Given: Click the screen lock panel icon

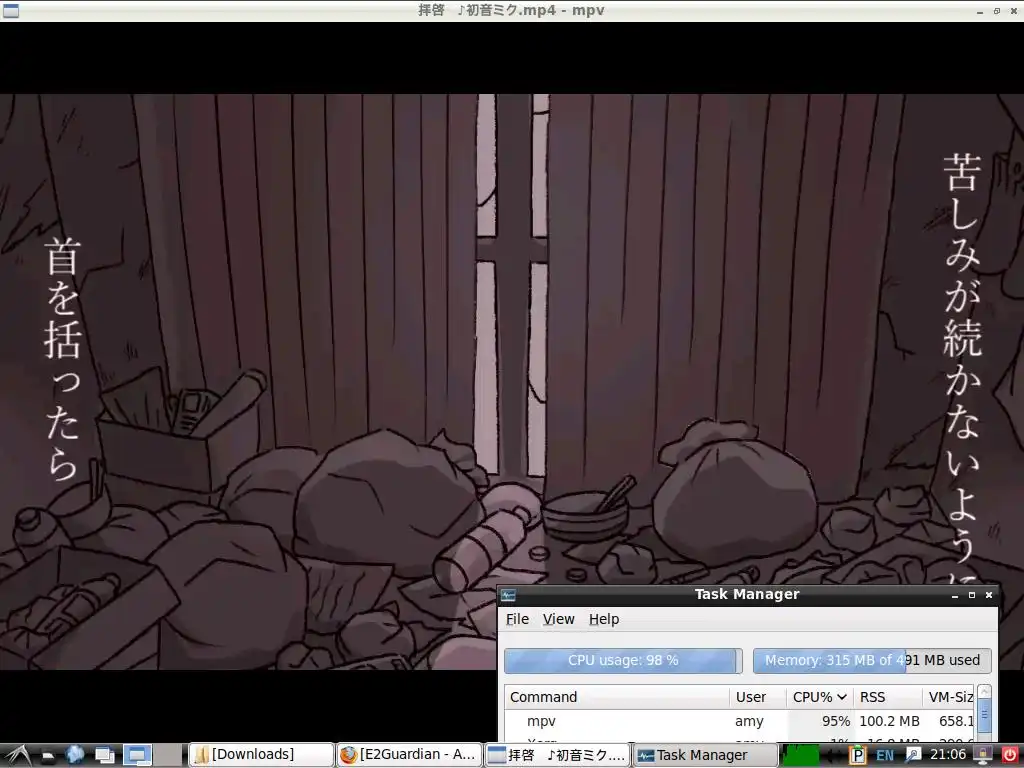Looking at the screenshot, I should 983,756.
